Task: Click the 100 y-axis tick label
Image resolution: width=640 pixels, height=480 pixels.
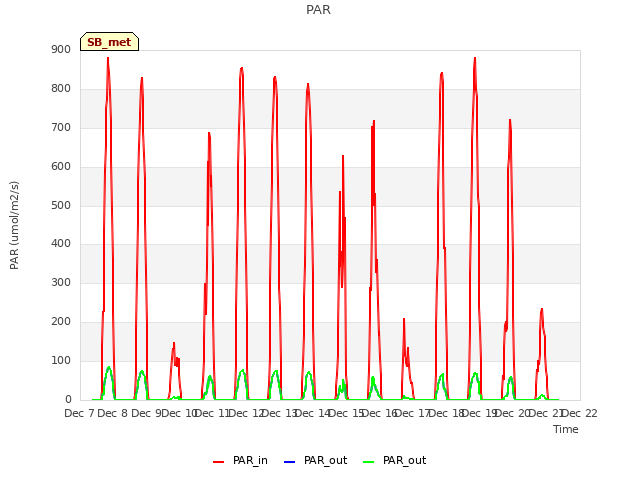Action: [61, 360]
